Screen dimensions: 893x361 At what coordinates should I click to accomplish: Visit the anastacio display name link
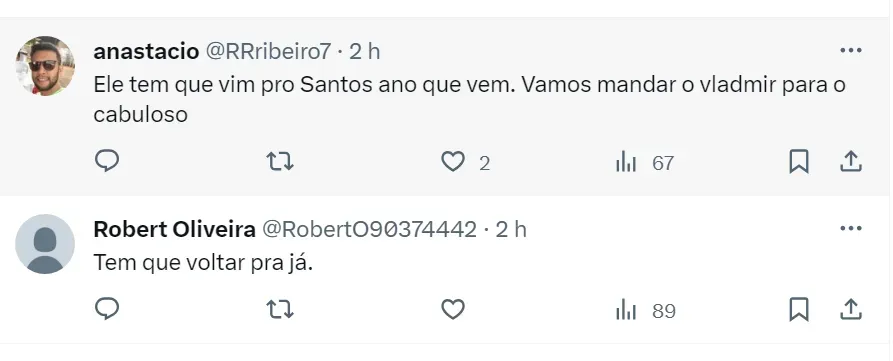tap(146, 51)
